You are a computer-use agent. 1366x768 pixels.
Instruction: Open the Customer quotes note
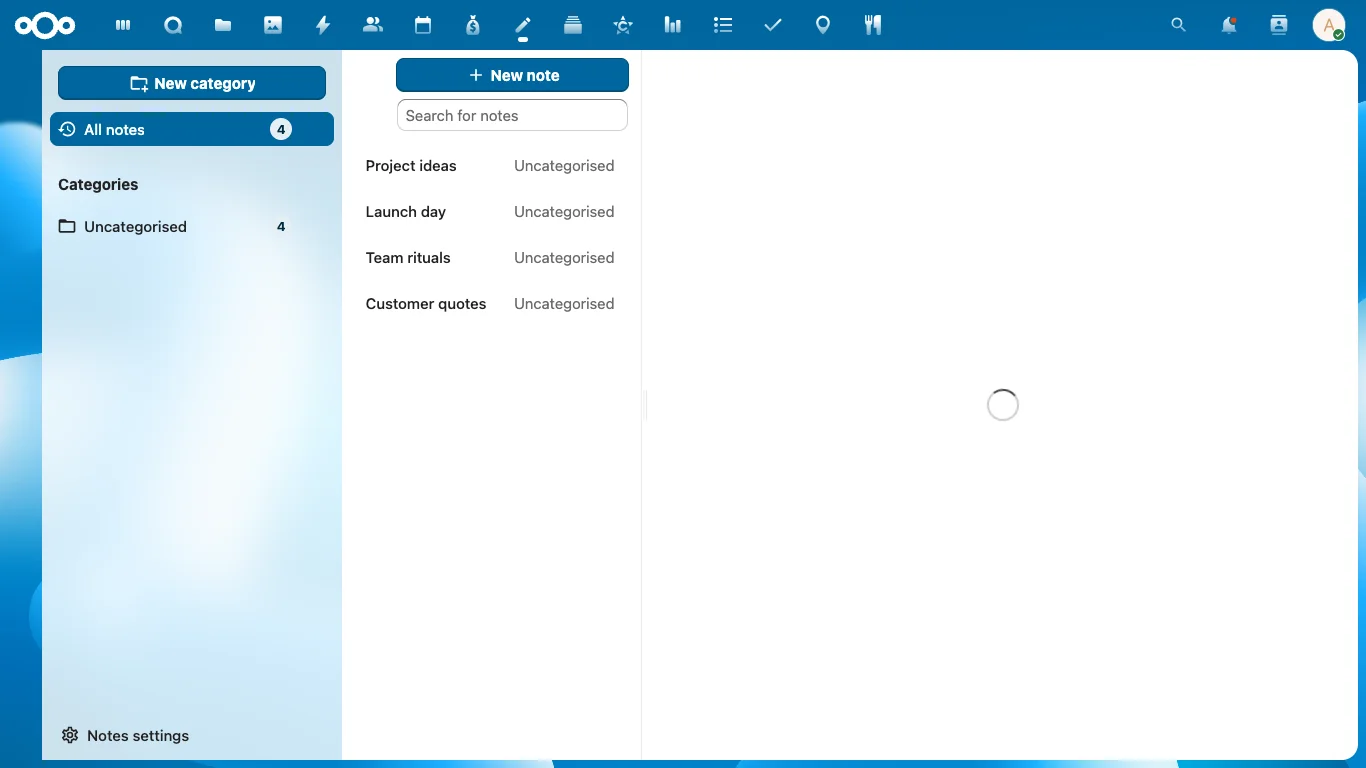pos(491,304)
